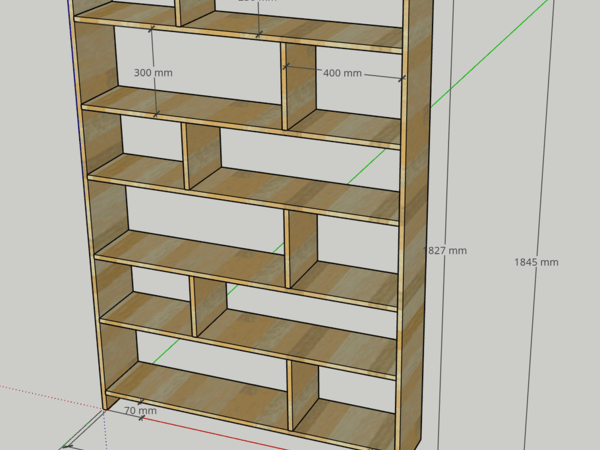Select the 70 mm dimension label
600x450 pixels.
point(140,410)
